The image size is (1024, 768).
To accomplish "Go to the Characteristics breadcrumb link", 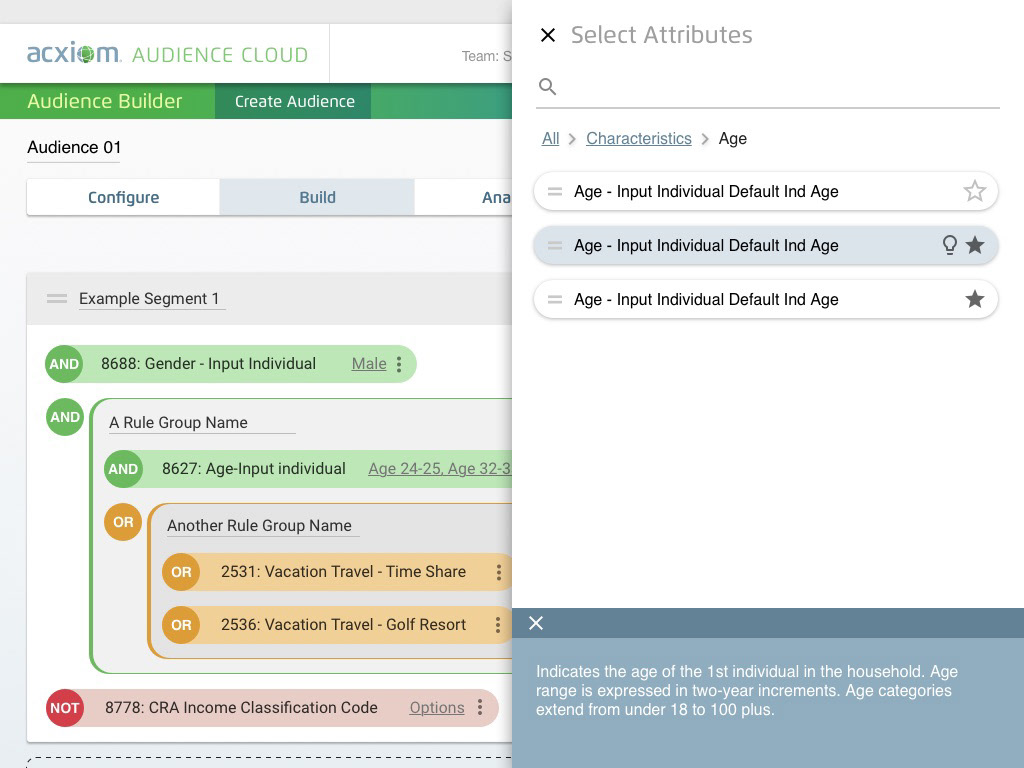I will point(638,138).
